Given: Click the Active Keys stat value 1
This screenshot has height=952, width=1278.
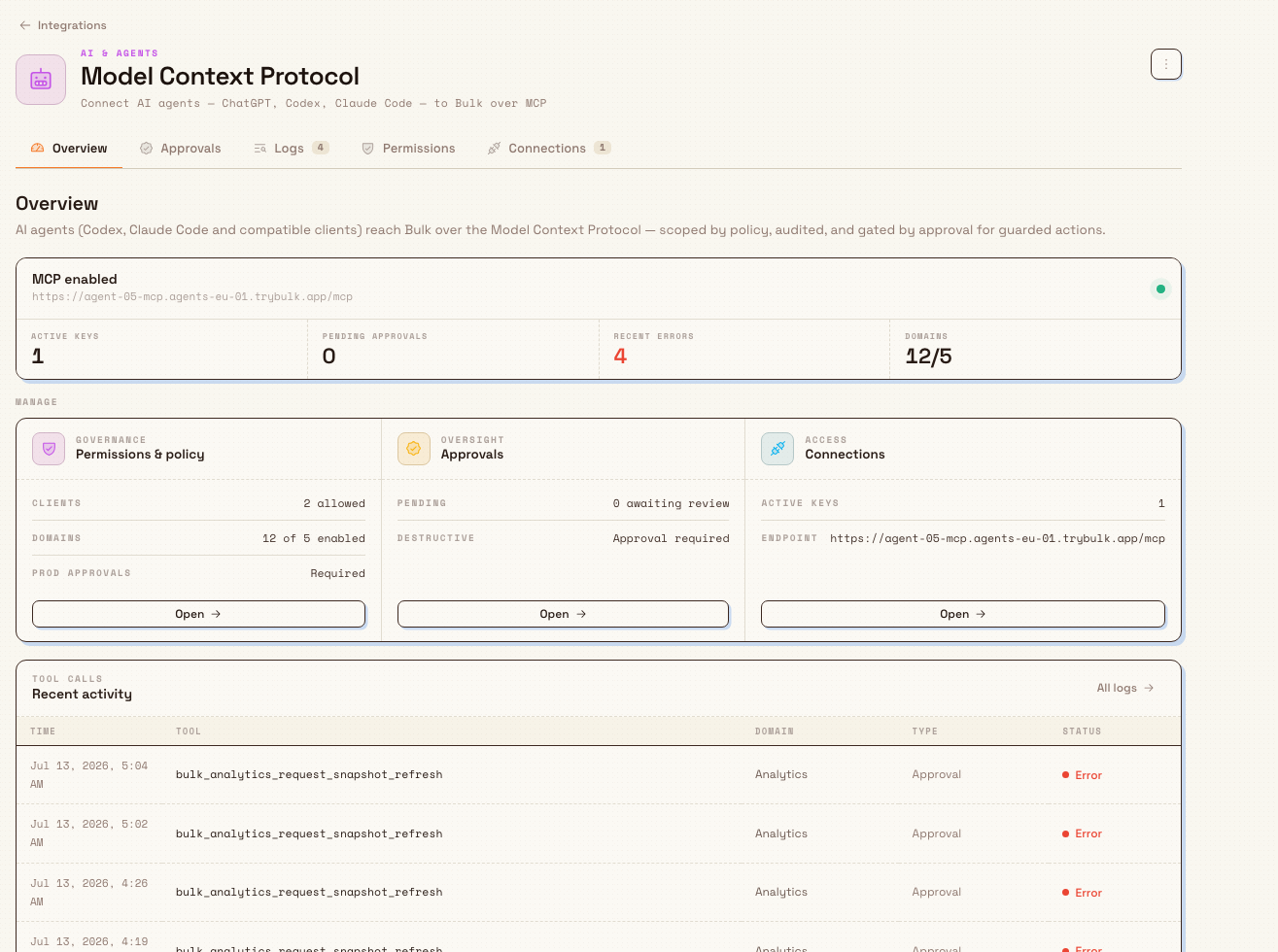Looking at the screenshot, I should (x=38, y=357).
